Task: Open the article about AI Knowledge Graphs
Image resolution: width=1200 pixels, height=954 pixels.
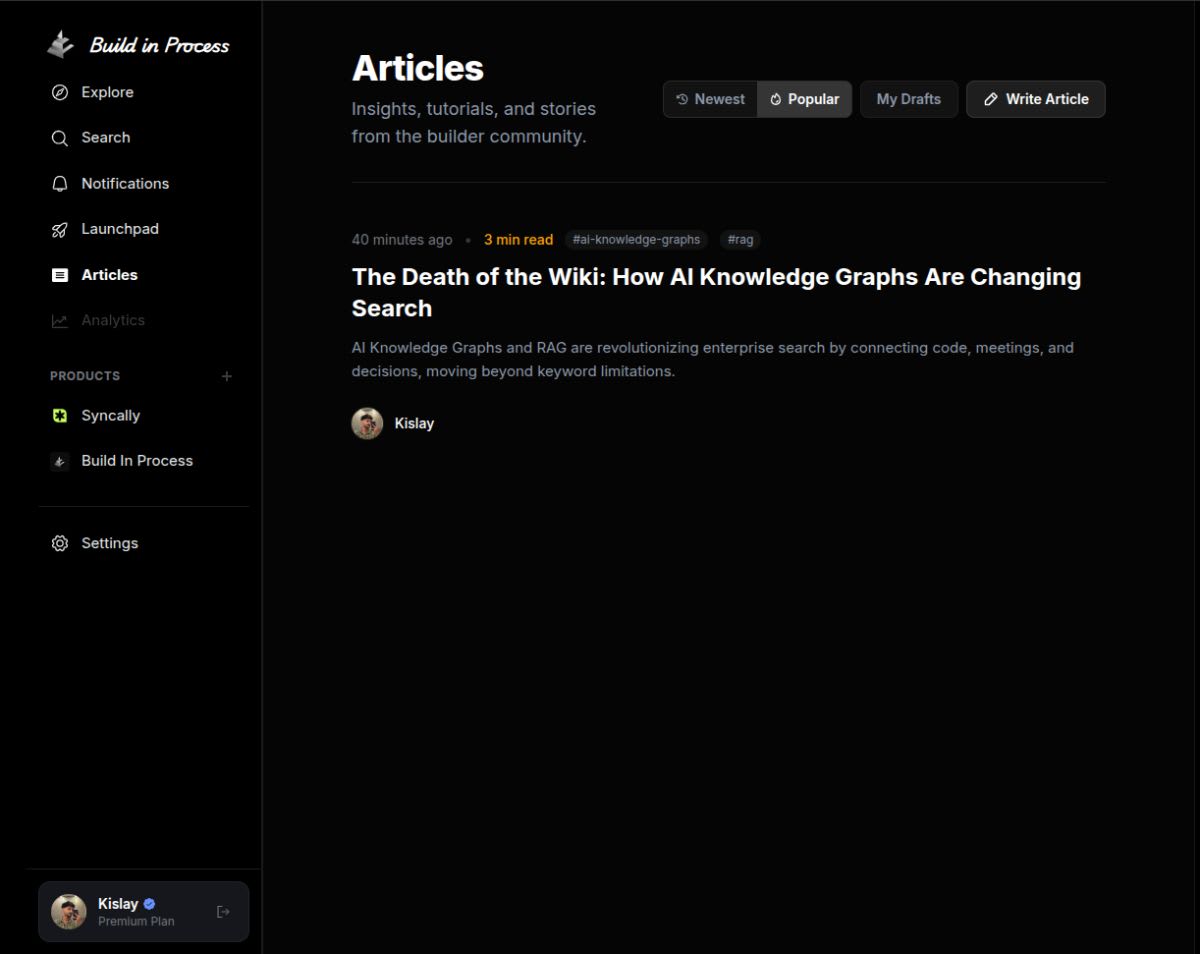Action: [716, 292]
